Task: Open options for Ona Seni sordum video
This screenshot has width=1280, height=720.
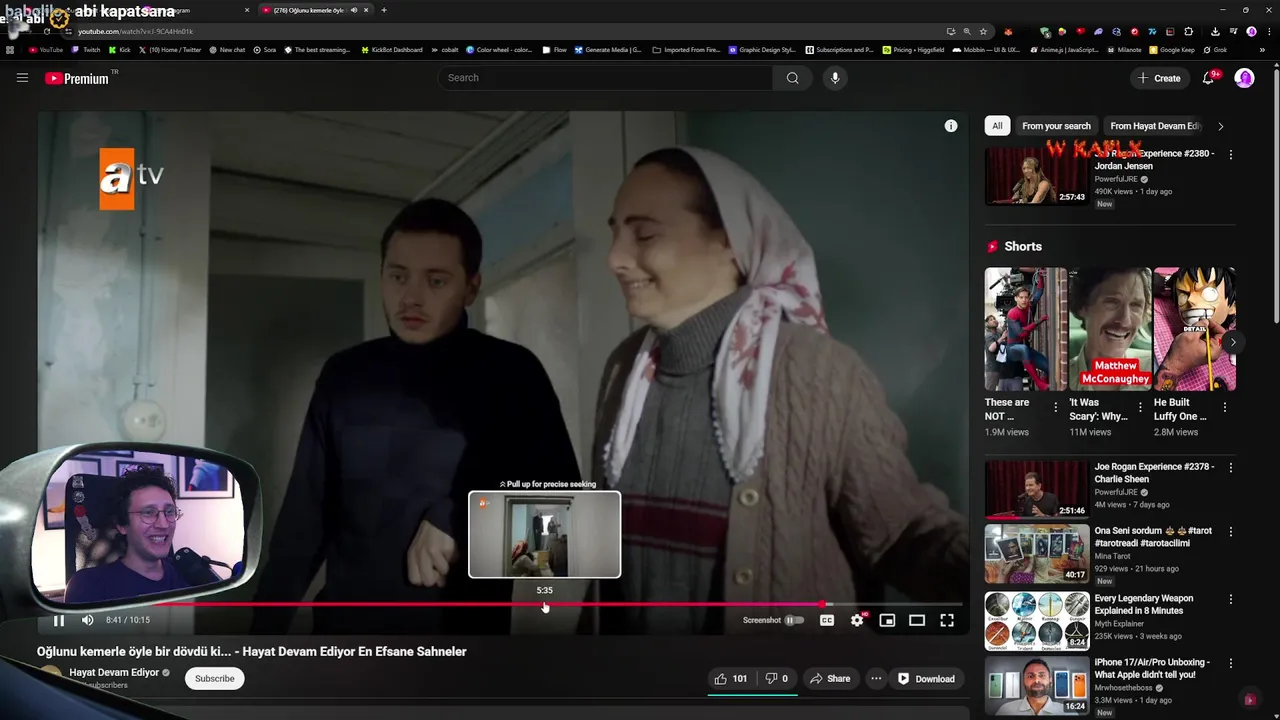Action: click(x=1231, y=531)
